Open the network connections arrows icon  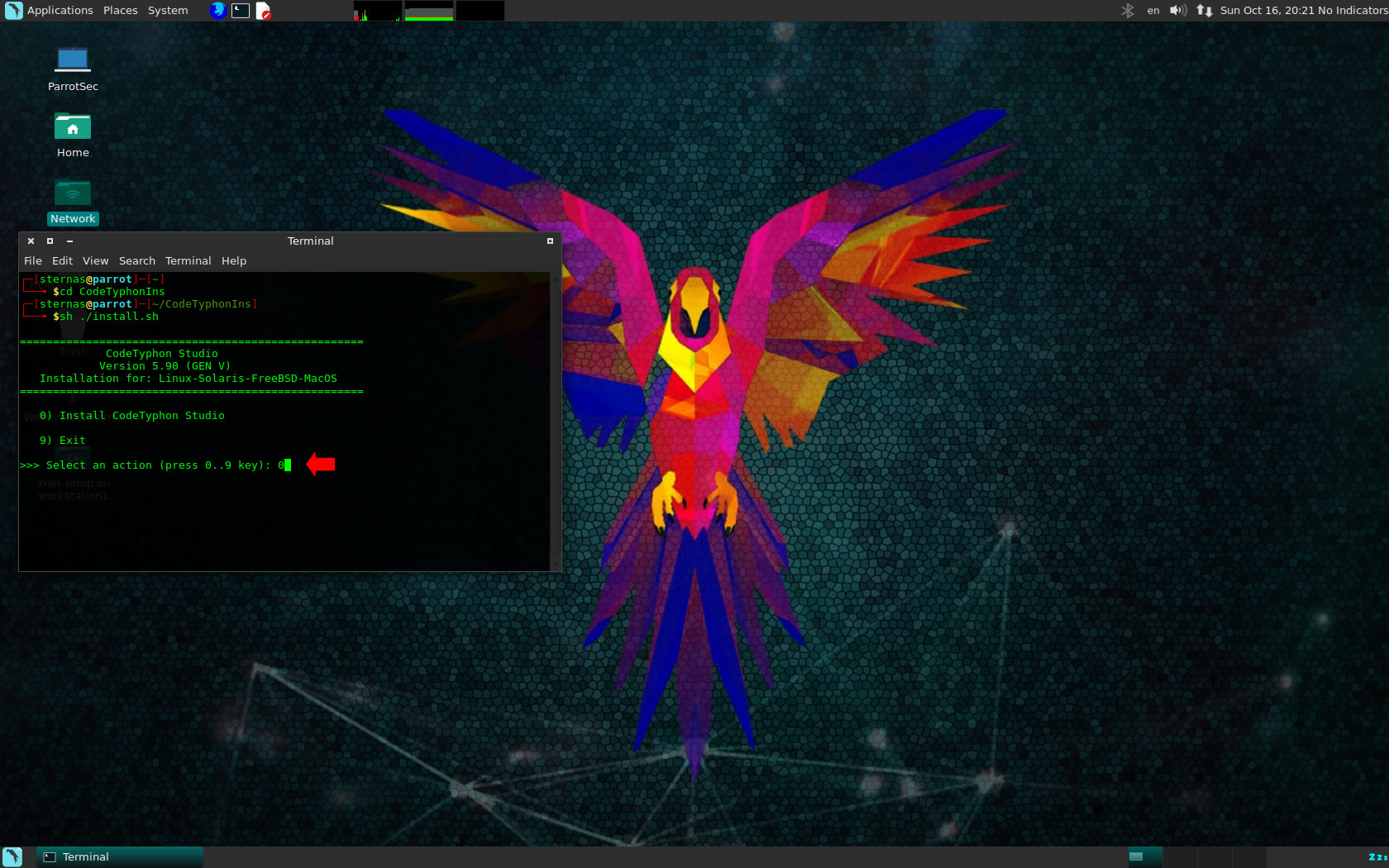pos(1205,11)
